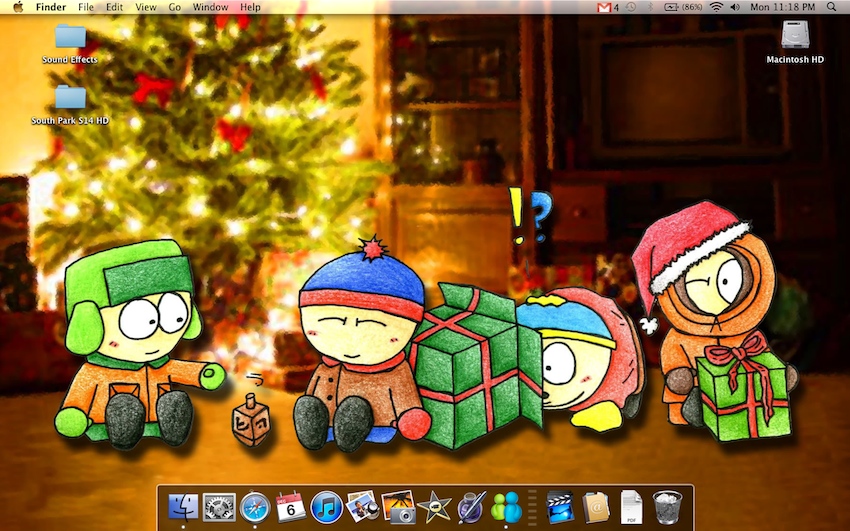Open iMovie star icon in Dock
The height and width of the screenshot is (531, 850).
[434, 507]
